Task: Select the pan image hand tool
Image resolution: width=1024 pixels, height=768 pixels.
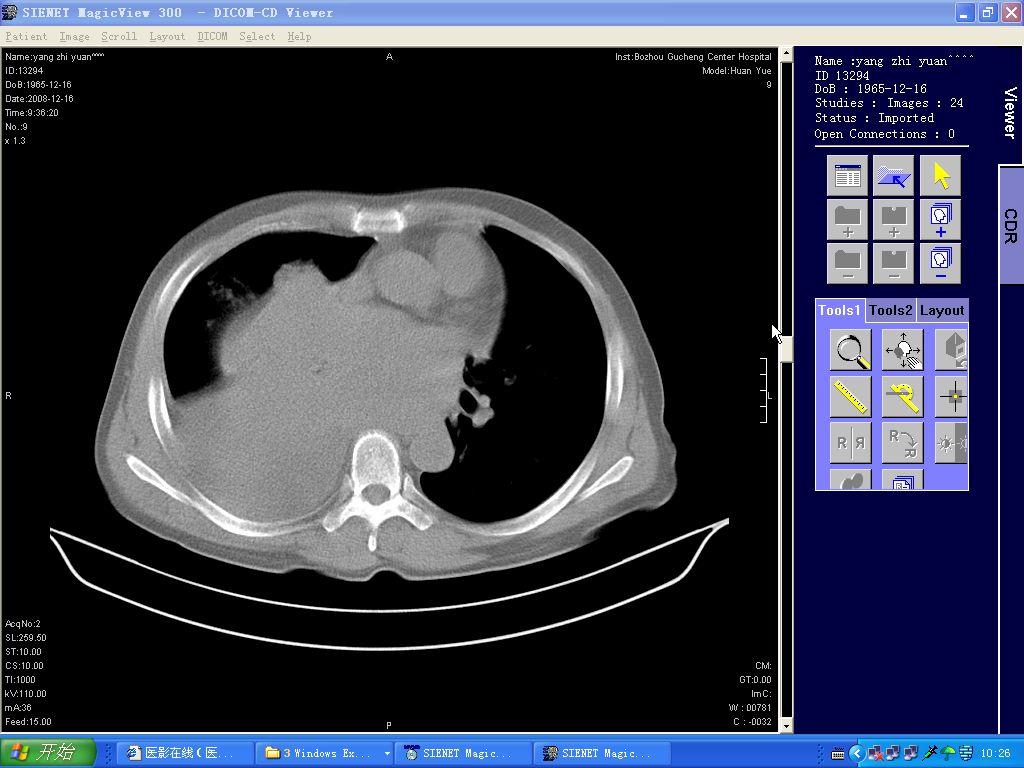Action: [903, 350]
